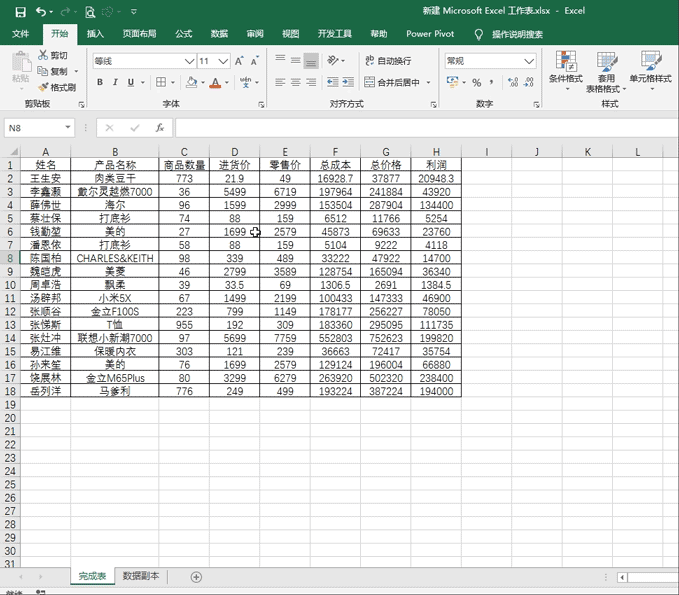
Task: Select column H header
Action: [436, 152]
